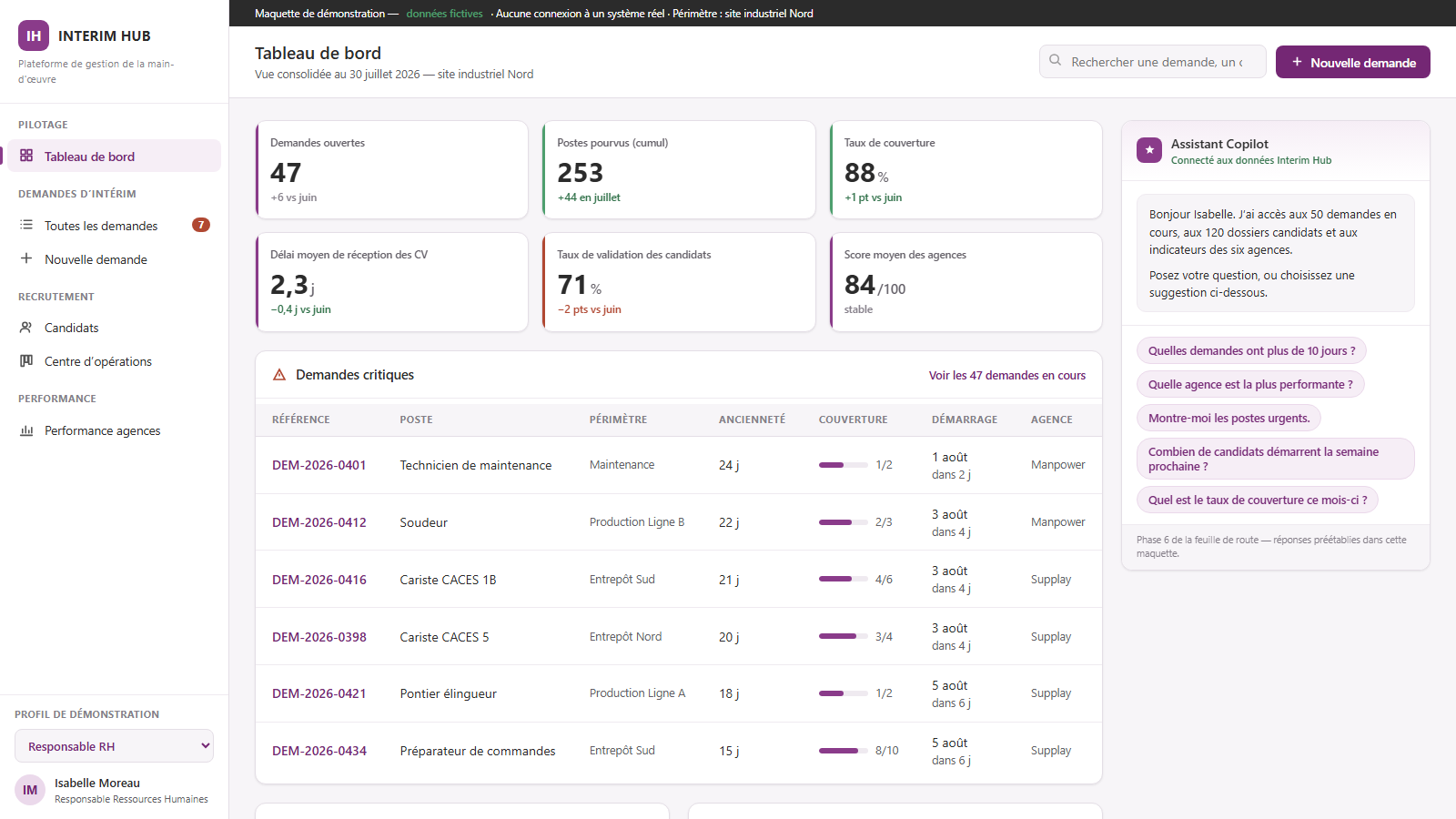Click the plus icon beside Nouvelle demande in sidebar
The height and width of the screenshot is (819, 1456).
click(x=26, y=258)
